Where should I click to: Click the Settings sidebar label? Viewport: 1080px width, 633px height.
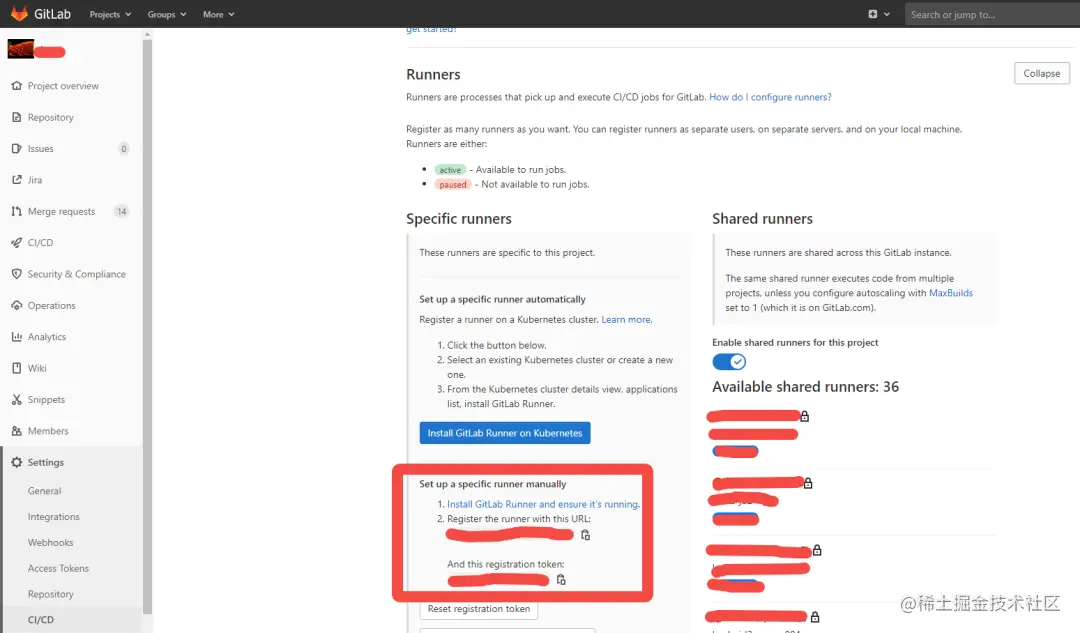click(x=45, y=462)
